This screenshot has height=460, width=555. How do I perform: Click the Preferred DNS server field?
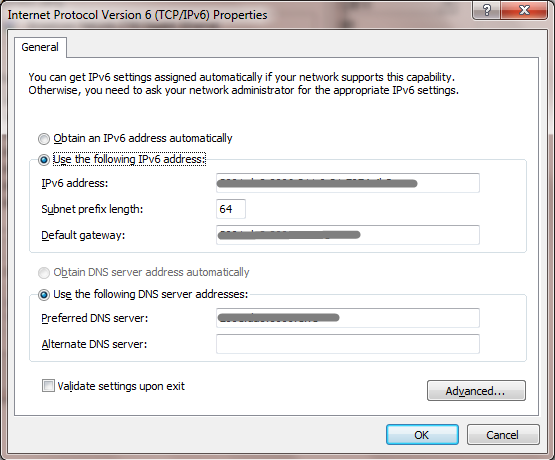[348, 318]
